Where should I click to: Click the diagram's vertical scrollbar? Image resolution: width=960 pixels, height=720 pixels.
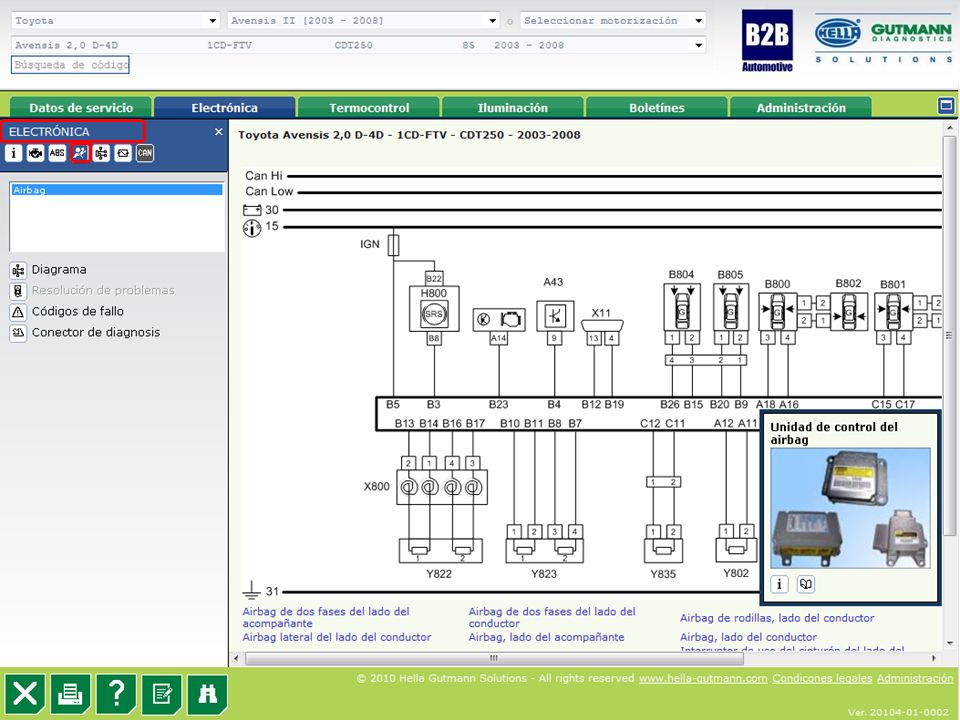pos(950,335)
